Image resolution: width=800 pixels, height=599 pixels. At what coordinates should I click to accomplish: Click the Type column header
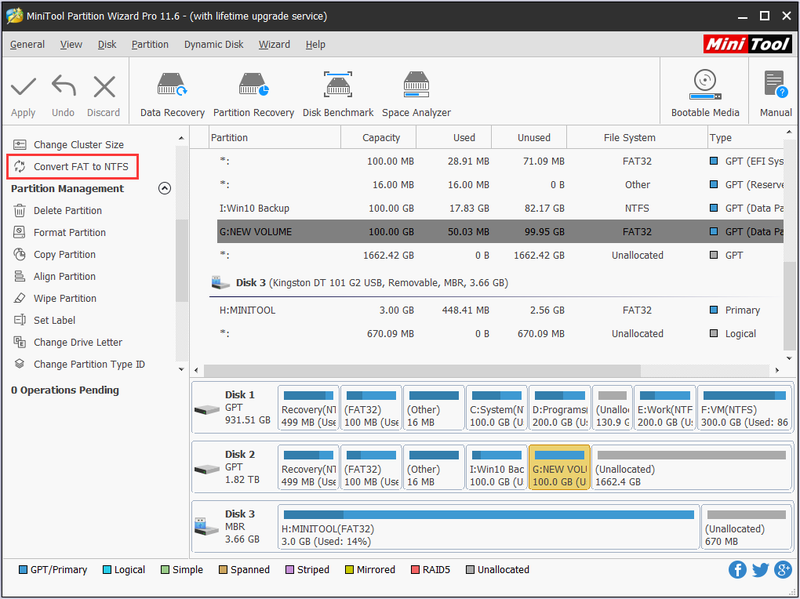[x=745, y=138]
